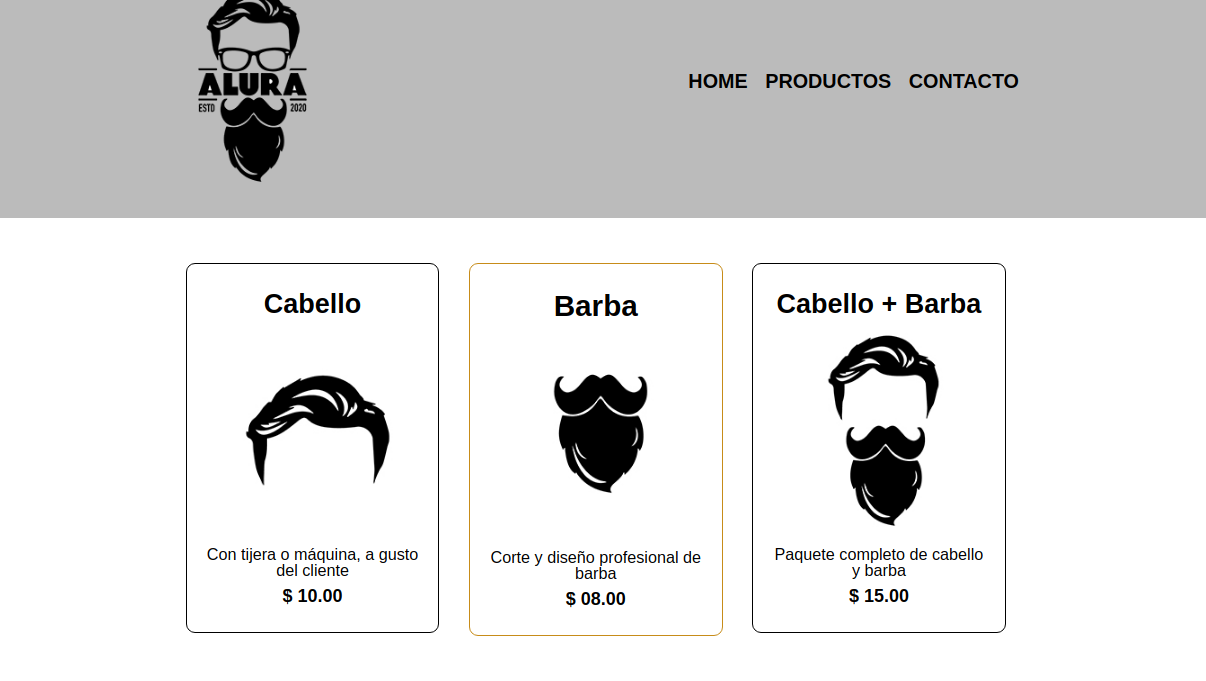This screenshot has width=1206, height=681.
Task: Click the beard icon in the Barba card
Action: click(600, 433)
